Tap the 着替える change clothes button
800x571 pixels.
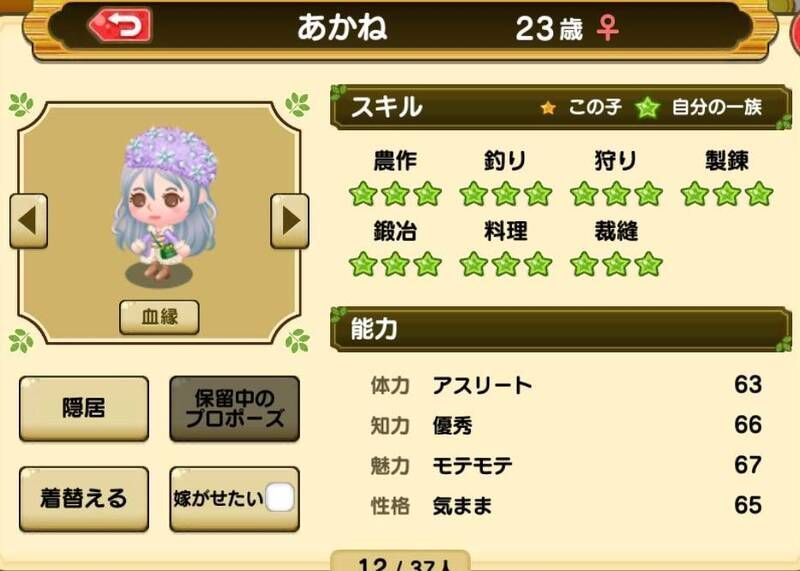click(84, 499)
